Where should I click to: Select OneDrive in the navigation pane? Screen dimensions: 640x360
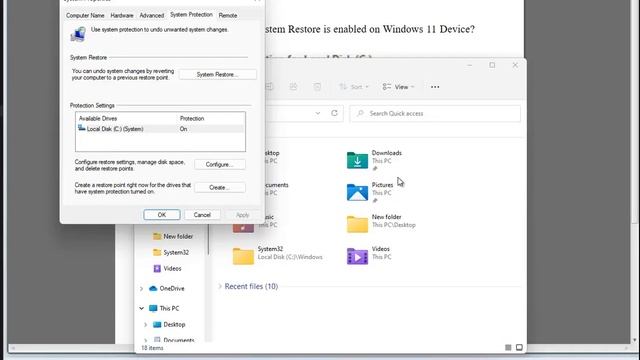click(172, 288)
